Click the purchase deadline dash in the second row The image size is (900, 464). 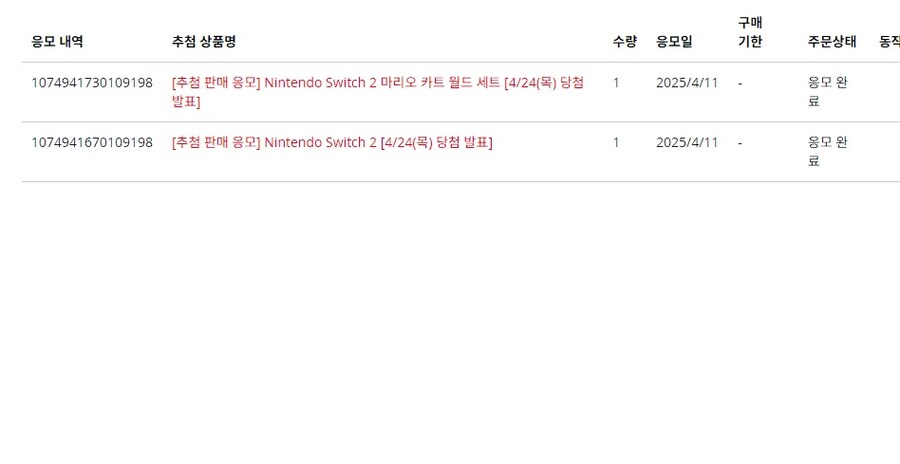point(740,143)
